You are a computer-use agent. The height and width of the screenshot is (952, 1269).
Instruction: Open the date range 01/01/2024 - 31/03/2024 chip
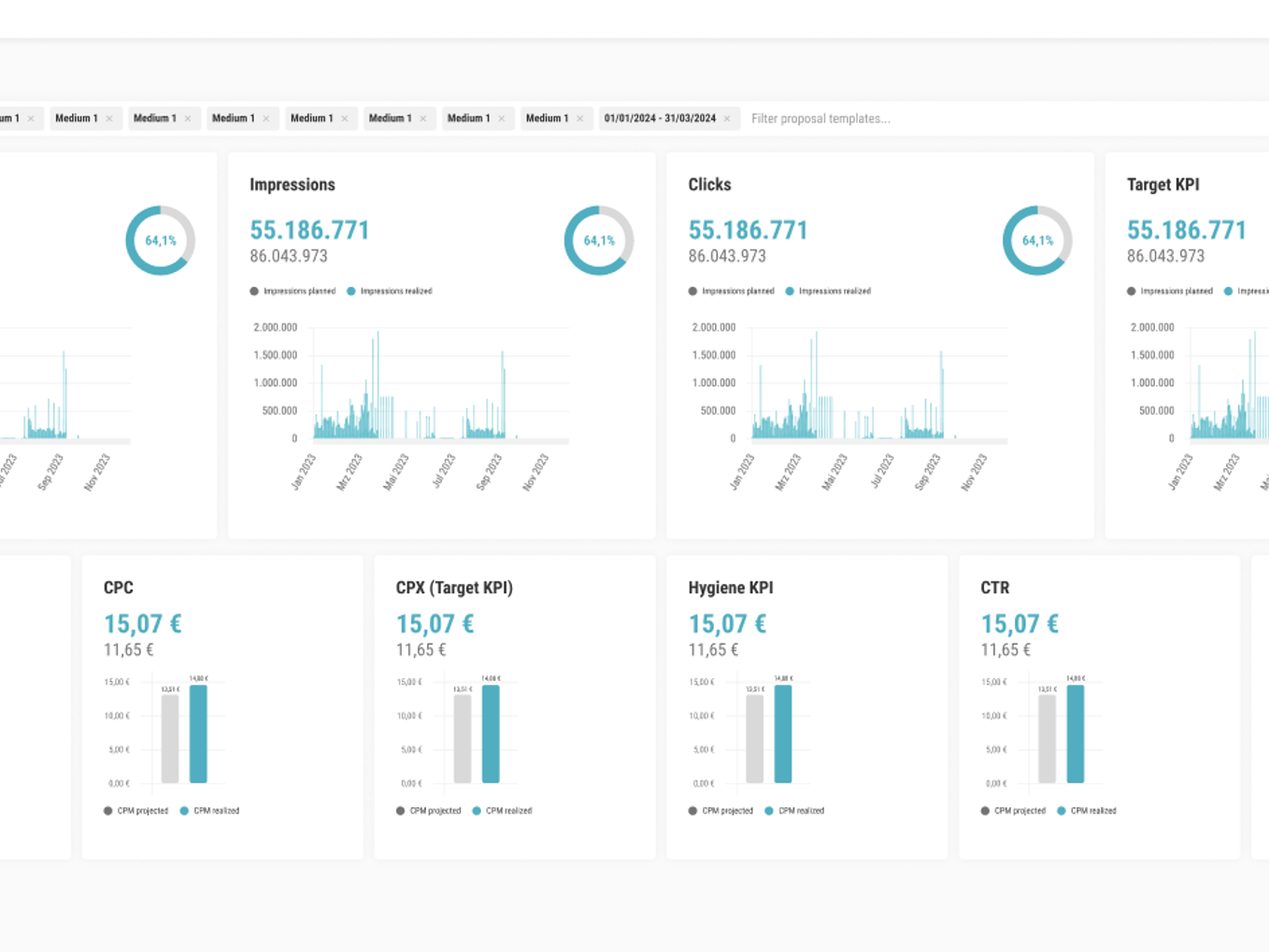click(660, 119)
